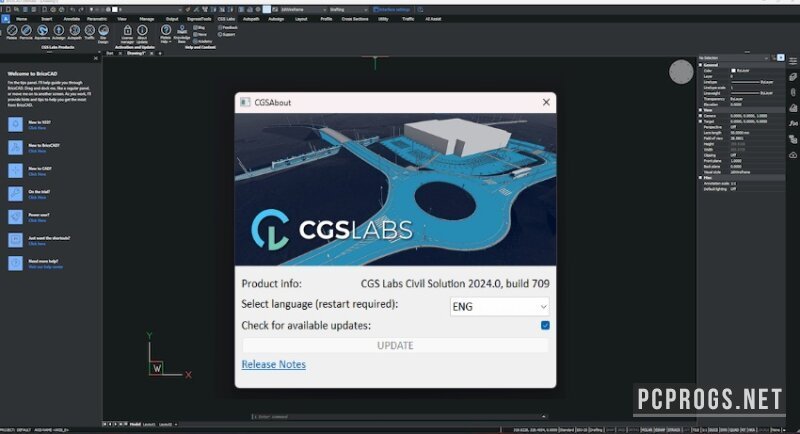Collapse the General section in Properties

[x=701, y=65]
